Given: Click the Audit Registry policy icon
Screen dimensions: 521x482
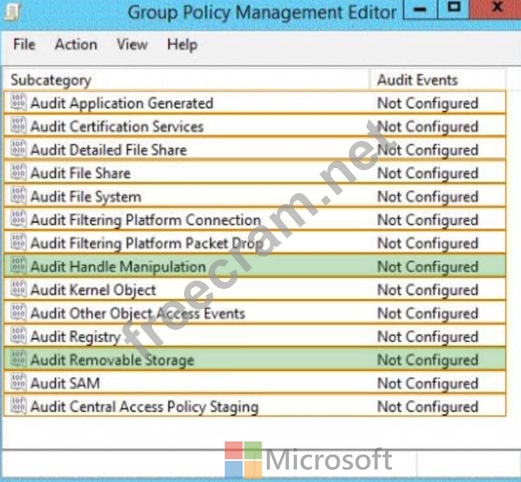Looking at the screenshot, I should click(x=18, y=336).
